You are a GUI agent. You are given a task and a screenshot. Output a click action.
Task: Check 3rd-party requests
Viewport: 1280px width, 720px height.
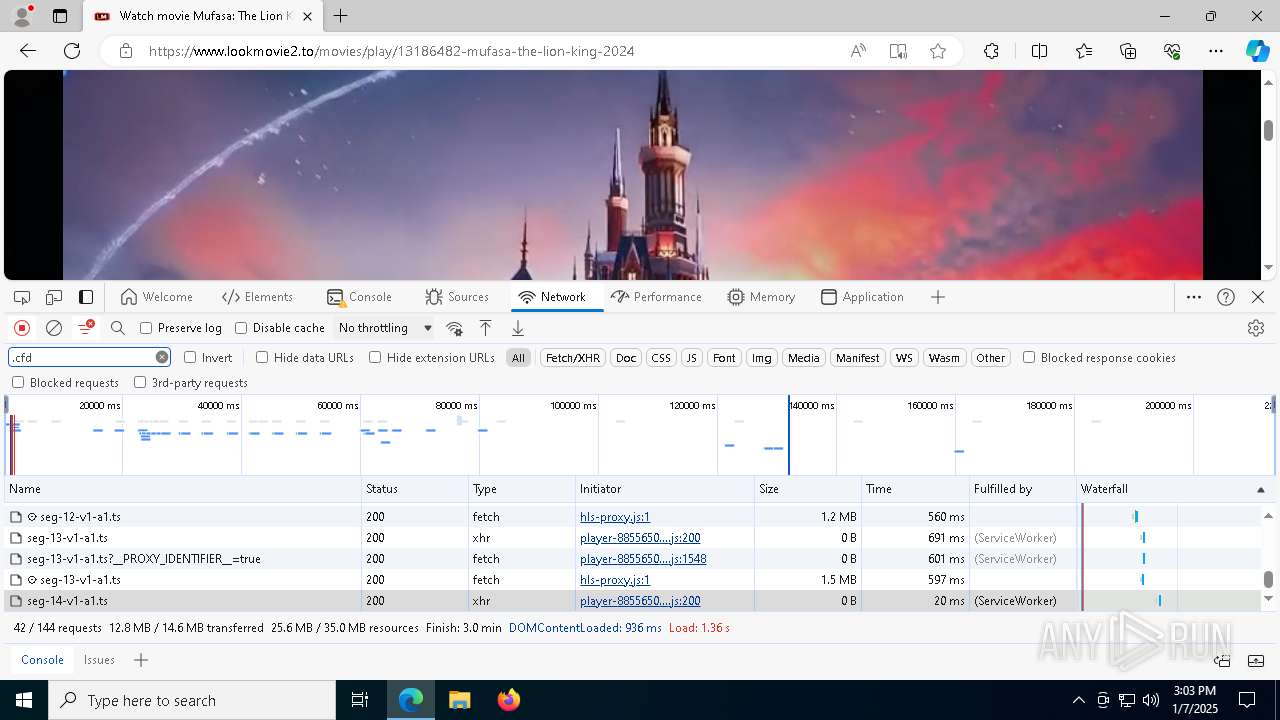[x=140, y=382]
